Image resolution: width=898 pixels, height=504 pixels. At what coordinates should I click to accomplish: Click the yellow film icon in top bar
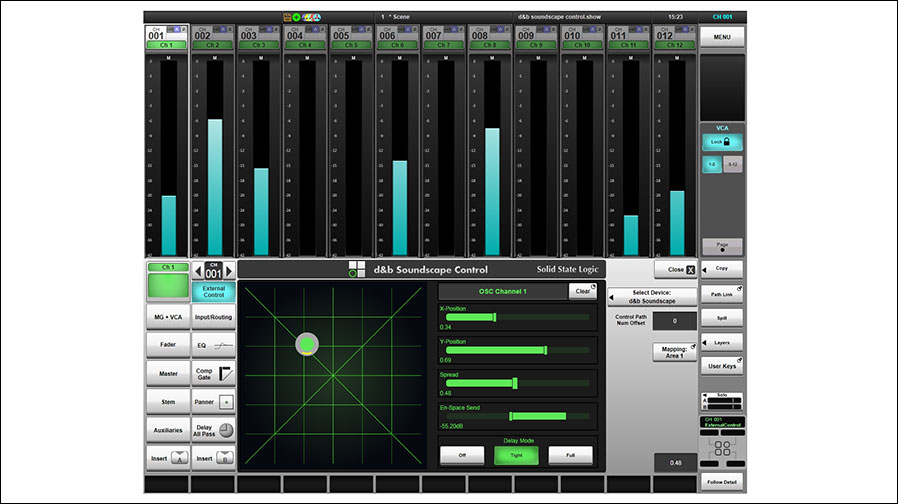point(287,17)
